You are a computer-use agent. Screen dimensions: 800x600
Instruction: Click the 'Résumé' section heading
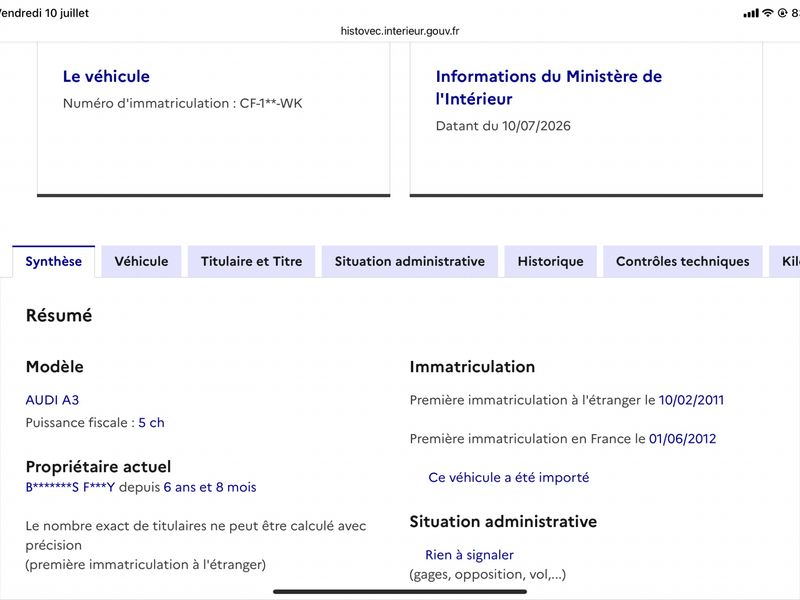pos(59,315)
